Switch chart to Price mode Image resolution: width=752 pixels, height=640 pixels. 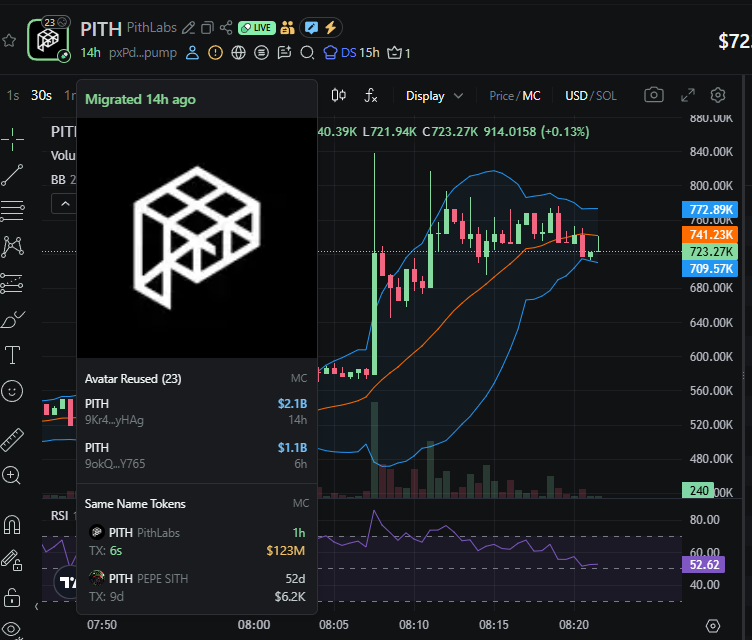point(501,96)
